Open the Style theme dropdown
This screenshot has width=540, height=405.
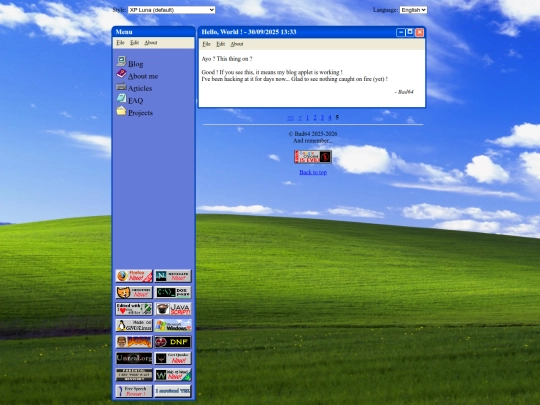(x=172, y=10)
